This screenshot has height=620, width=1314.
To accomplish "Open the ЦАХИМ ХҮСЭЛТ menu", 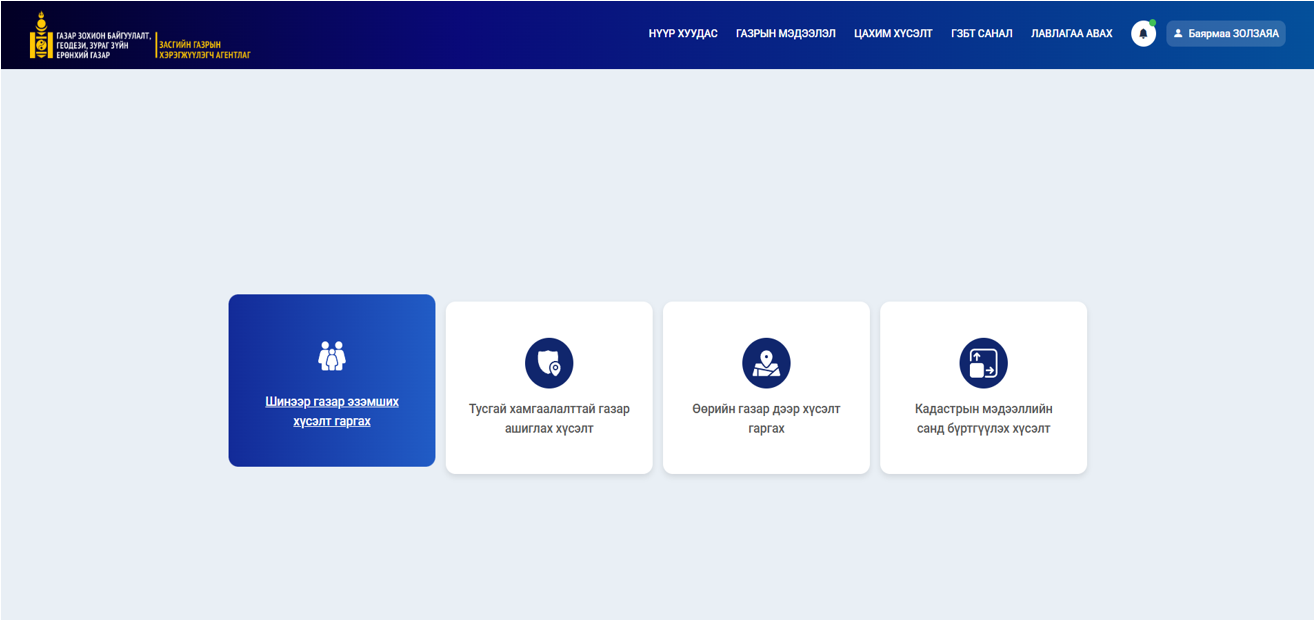I will pyautogui.click(x=892, y=34).
